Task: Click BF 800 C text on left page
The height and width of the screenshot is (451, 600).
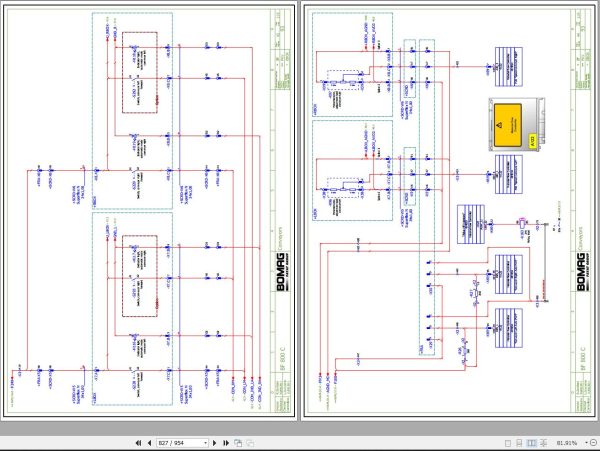Action: pos(282,358)
